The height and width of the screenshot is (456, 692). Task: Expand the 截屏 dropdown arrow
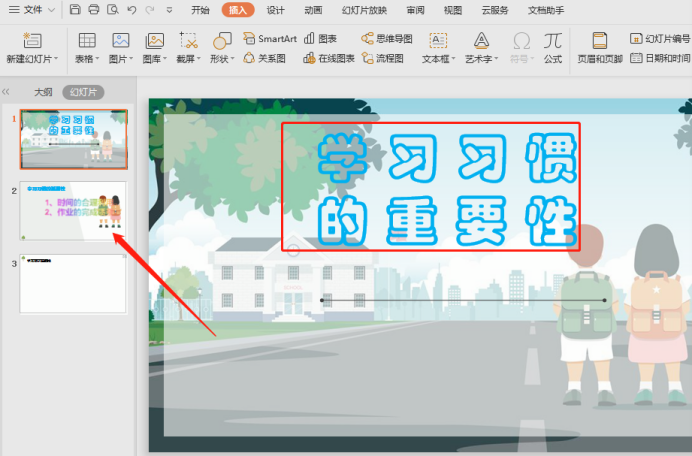[x=199, y=59]
